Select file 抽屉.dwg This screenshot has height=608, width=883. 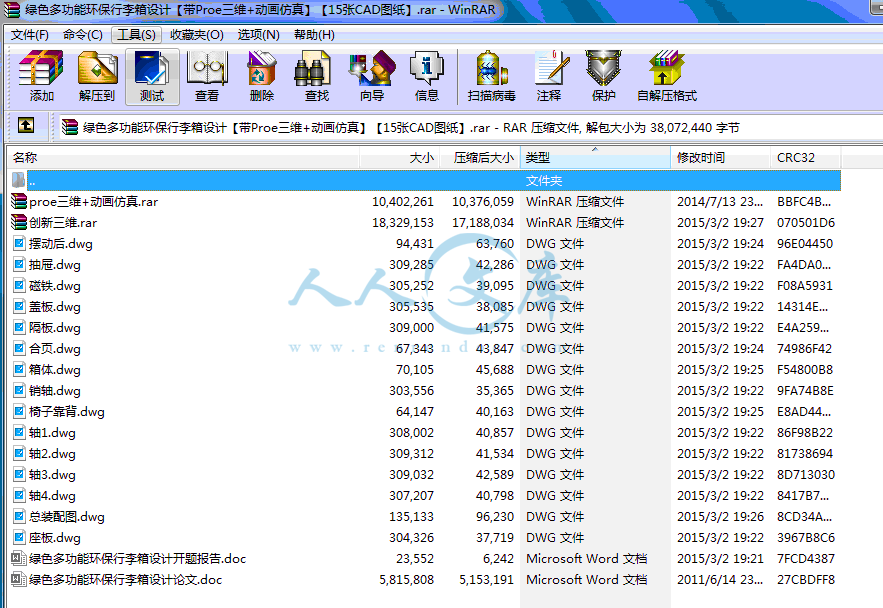55,265
